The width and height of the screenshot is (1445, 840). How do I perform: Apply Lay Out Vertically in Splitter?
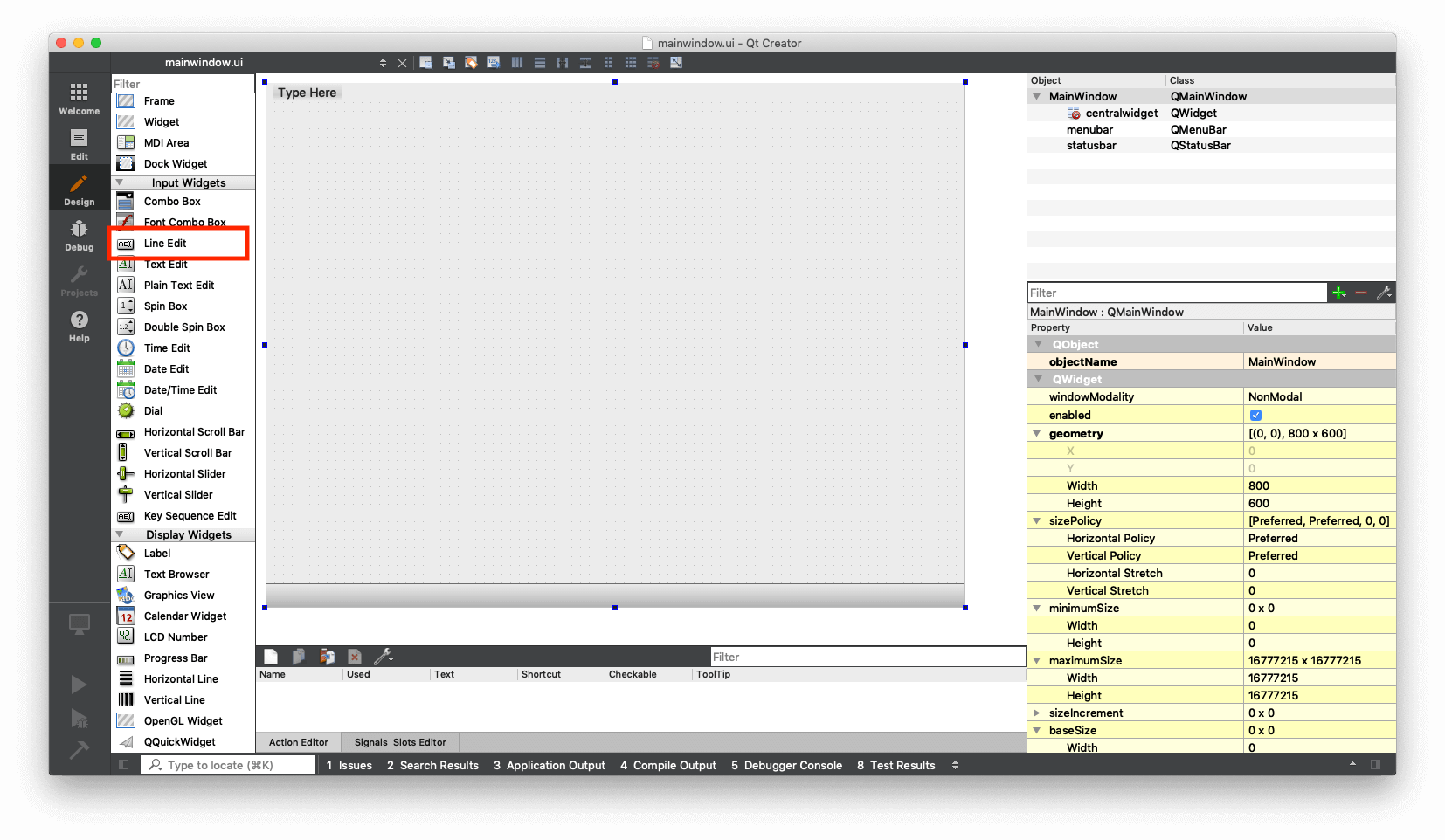click(x=585, y=62)
